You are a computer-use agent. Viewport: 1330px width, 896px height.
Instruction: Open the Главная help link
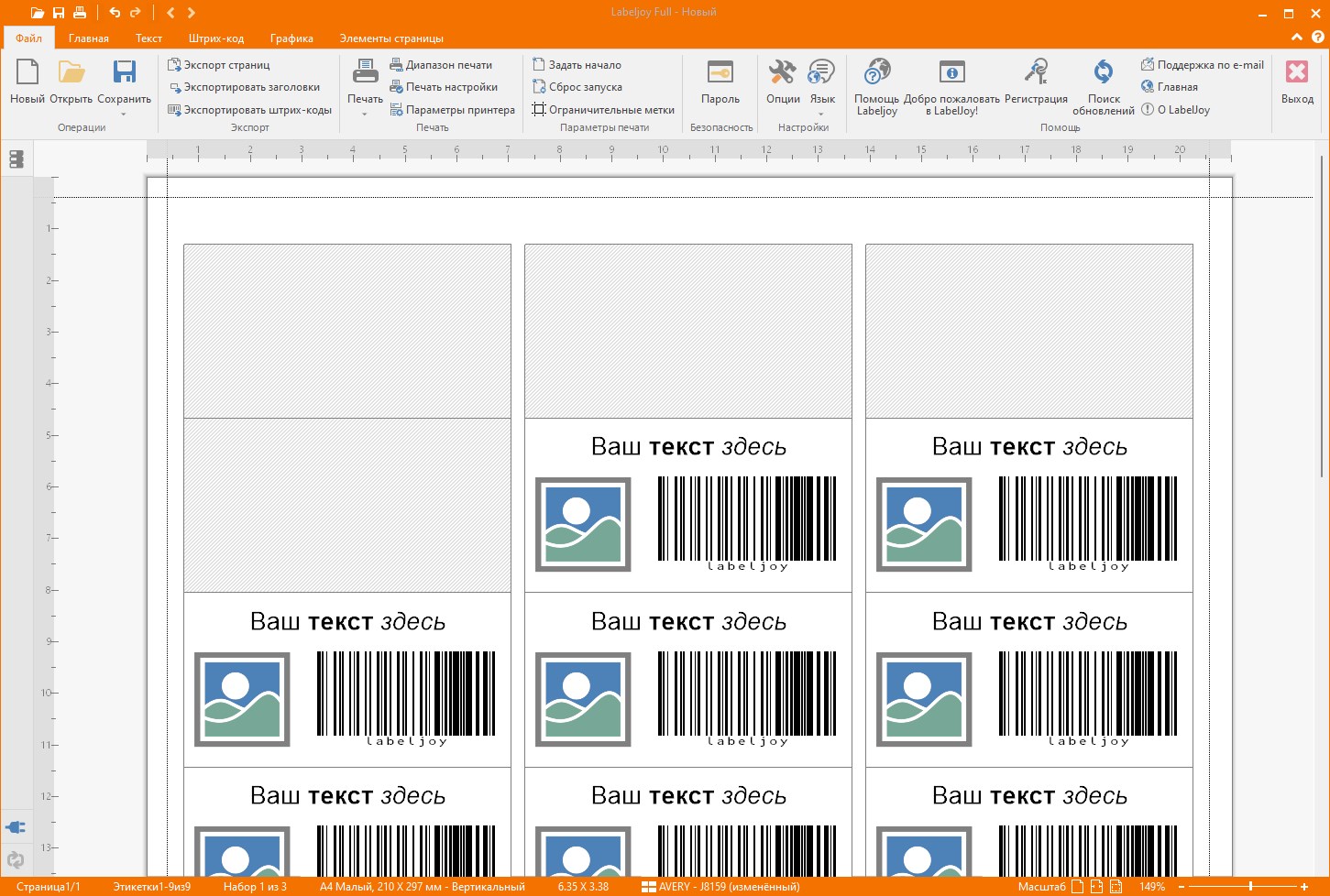click(1170, 87)
